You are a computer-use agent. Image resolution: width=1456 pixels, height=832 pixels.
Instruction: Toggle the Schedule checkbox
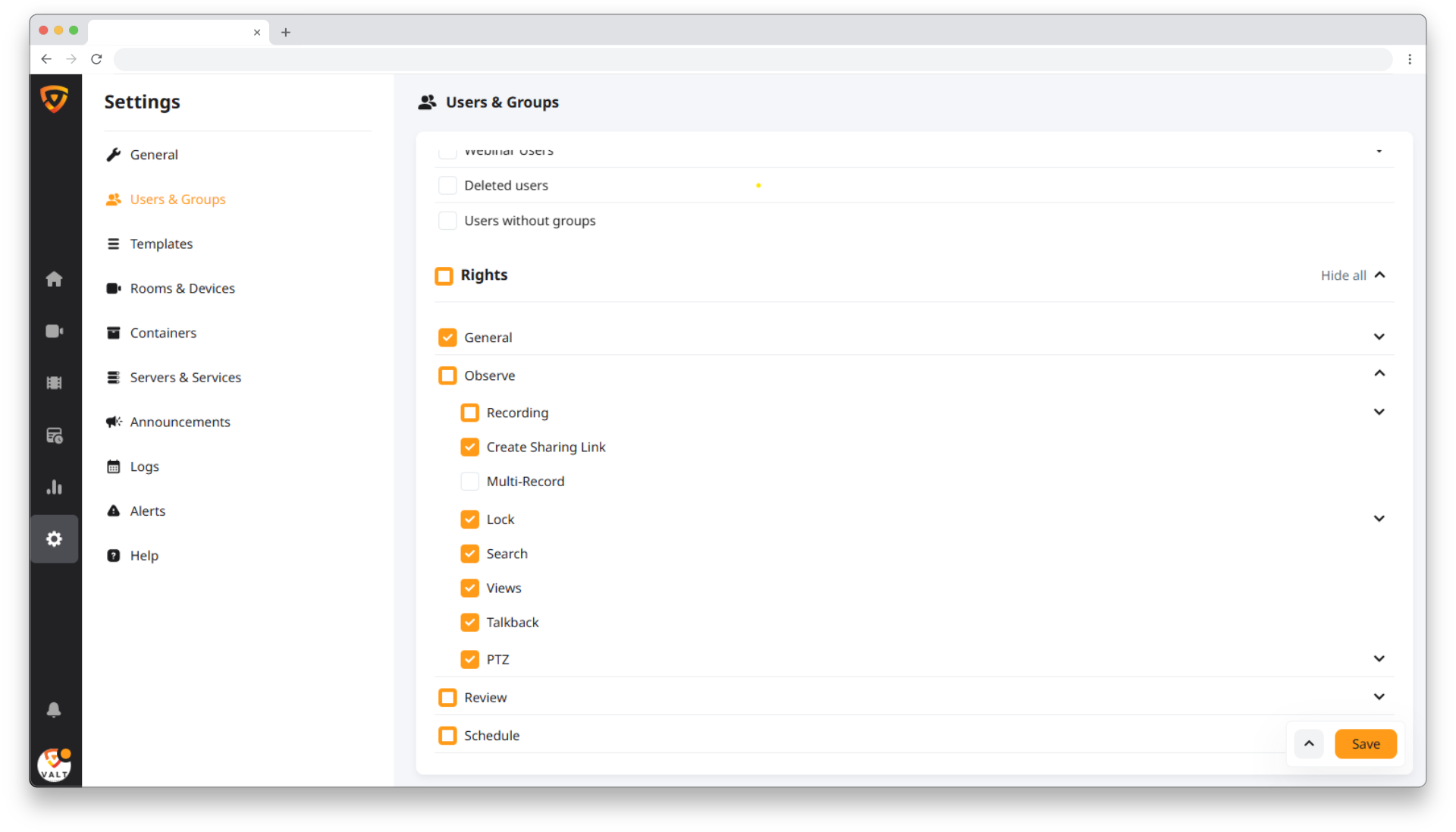coord(447,736)
